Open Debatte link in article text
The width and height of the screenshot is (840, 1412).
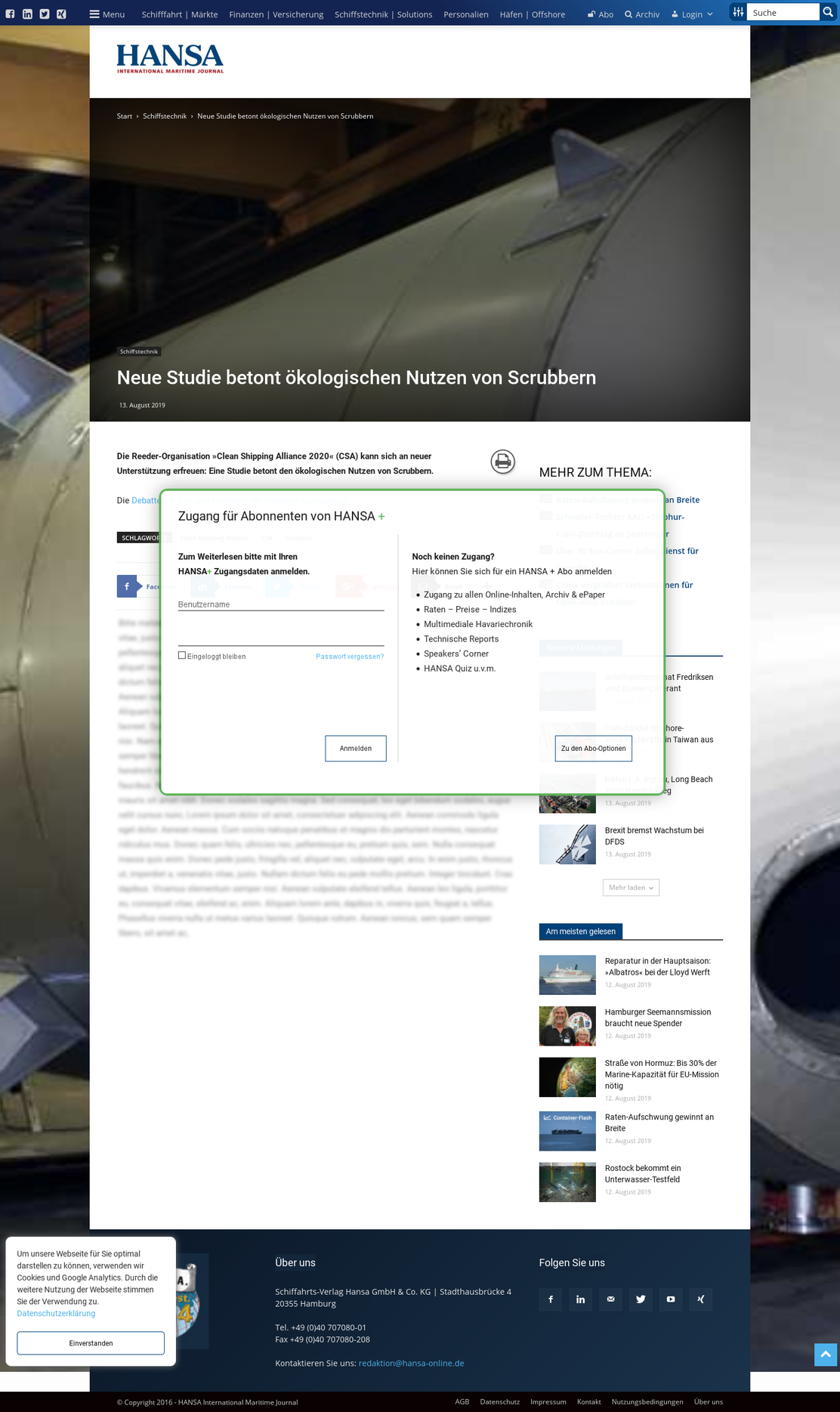(145, 500)
